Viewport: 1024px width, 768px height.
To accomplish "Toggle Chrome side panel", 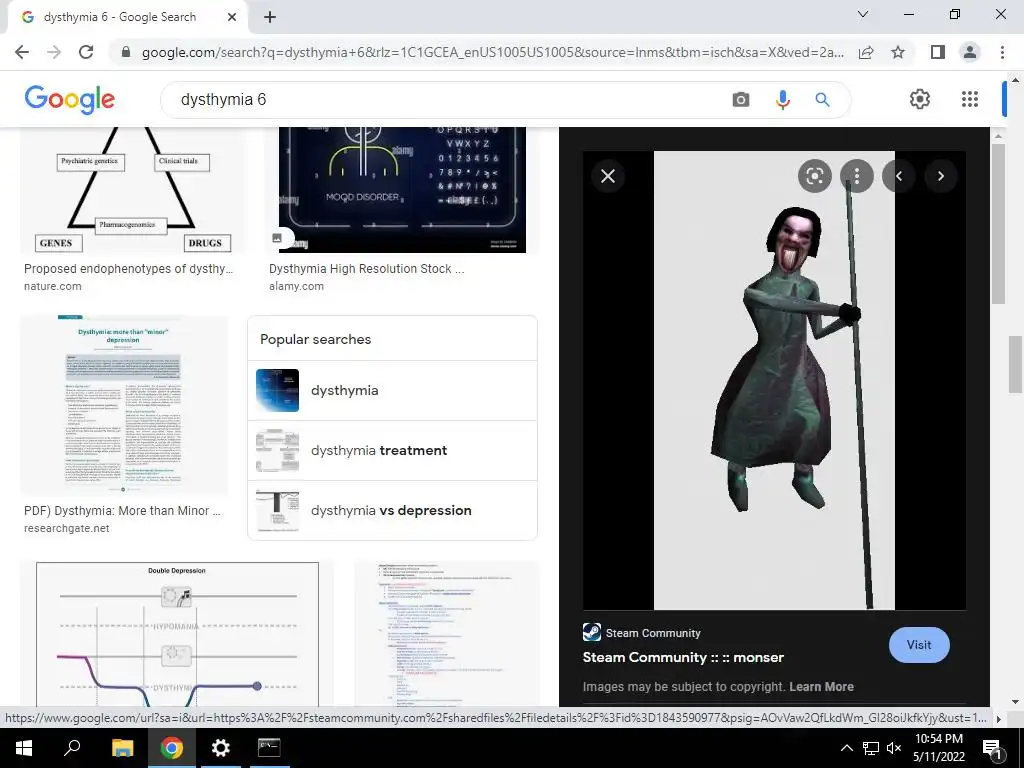I will 938,52.
